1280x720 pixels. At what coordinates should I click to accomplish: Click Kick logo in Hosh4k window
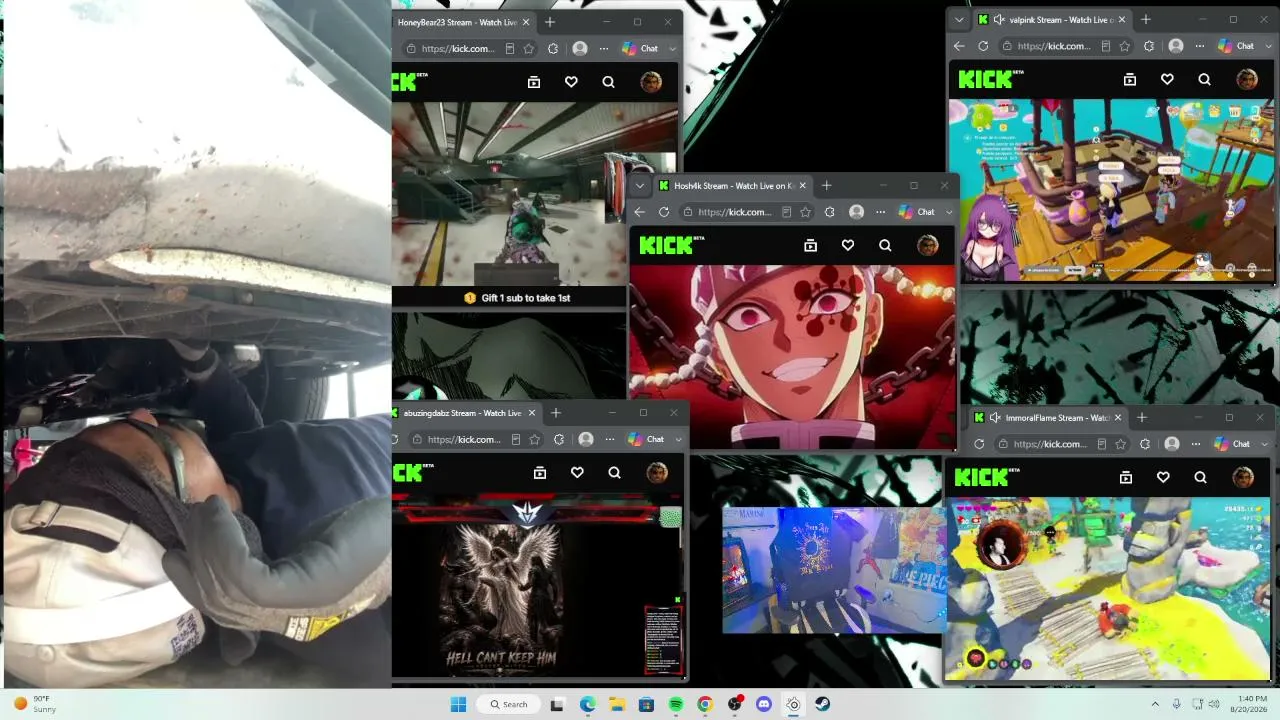click(x=672, y=245)
